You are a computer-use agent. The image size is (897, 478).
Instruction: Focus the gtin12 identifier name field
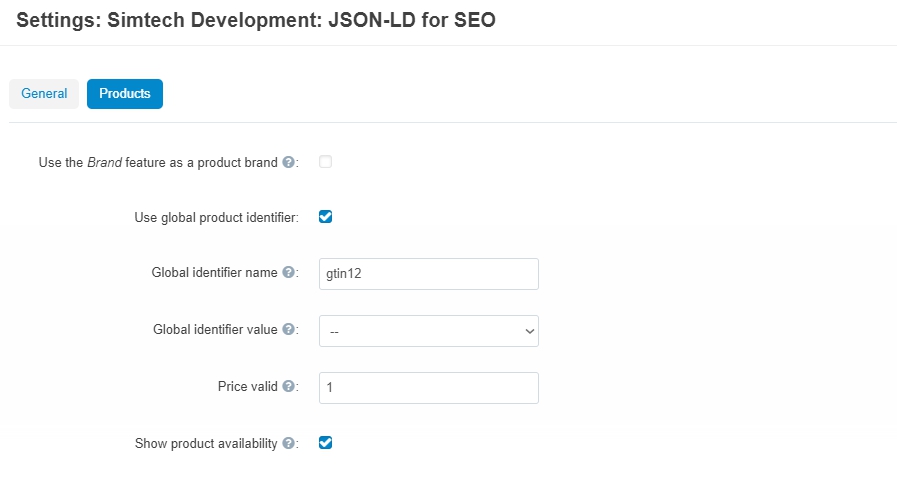(428, 274)
